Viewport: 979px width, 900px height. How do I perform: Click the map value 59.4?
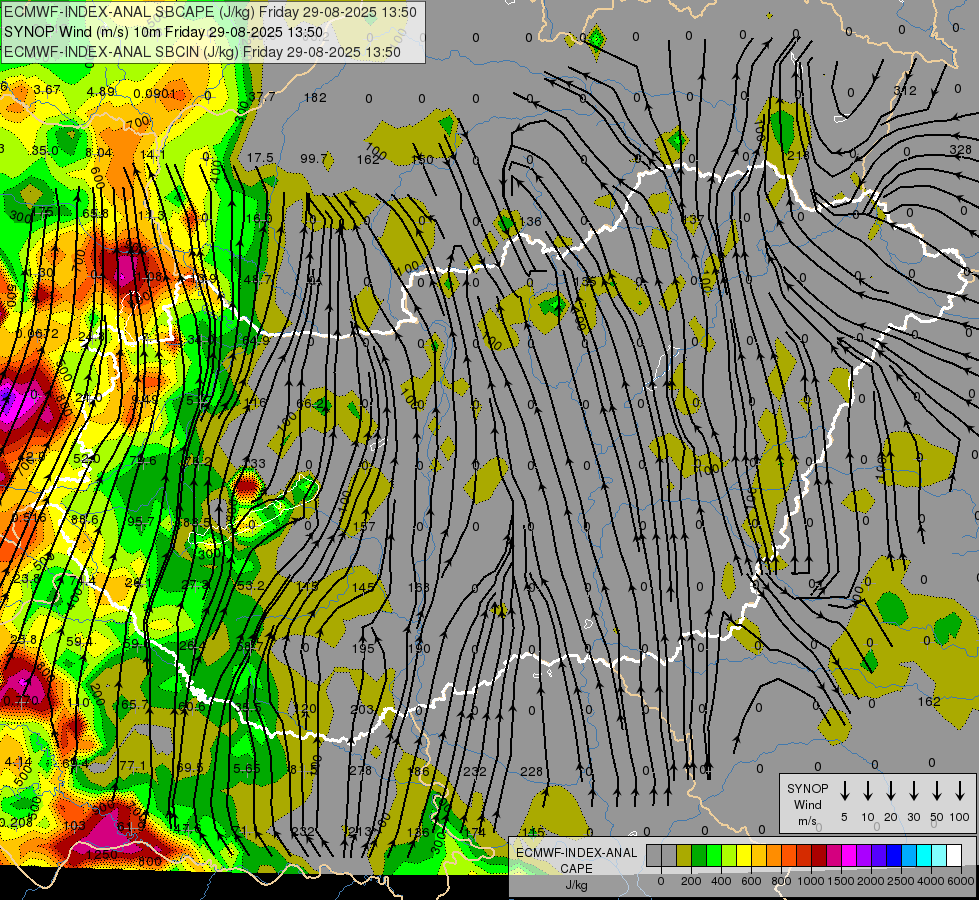80,641
